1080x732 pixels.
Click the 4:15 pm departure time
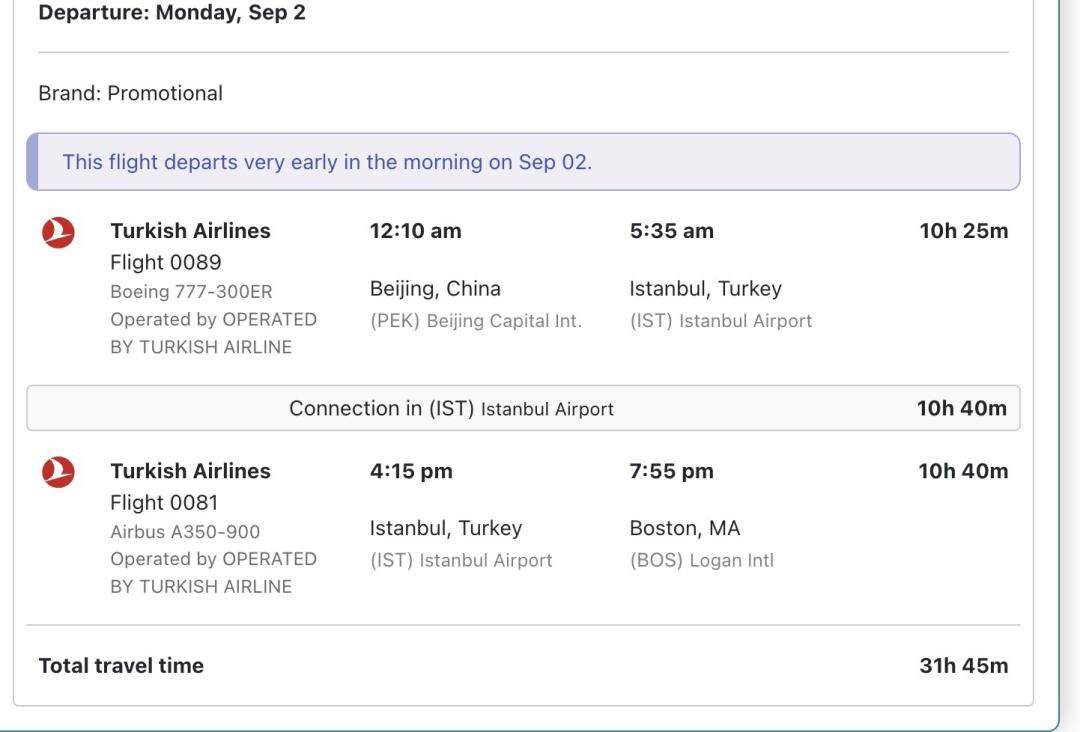411,471
